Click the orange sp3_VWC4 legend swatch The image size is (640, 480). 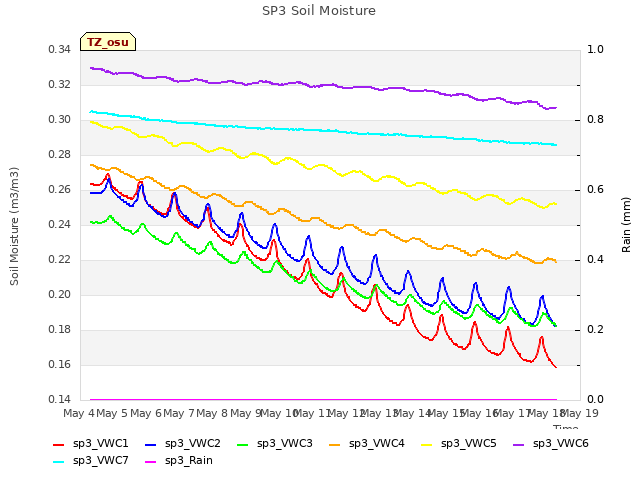pyautogui.click(x=335, y=444)
